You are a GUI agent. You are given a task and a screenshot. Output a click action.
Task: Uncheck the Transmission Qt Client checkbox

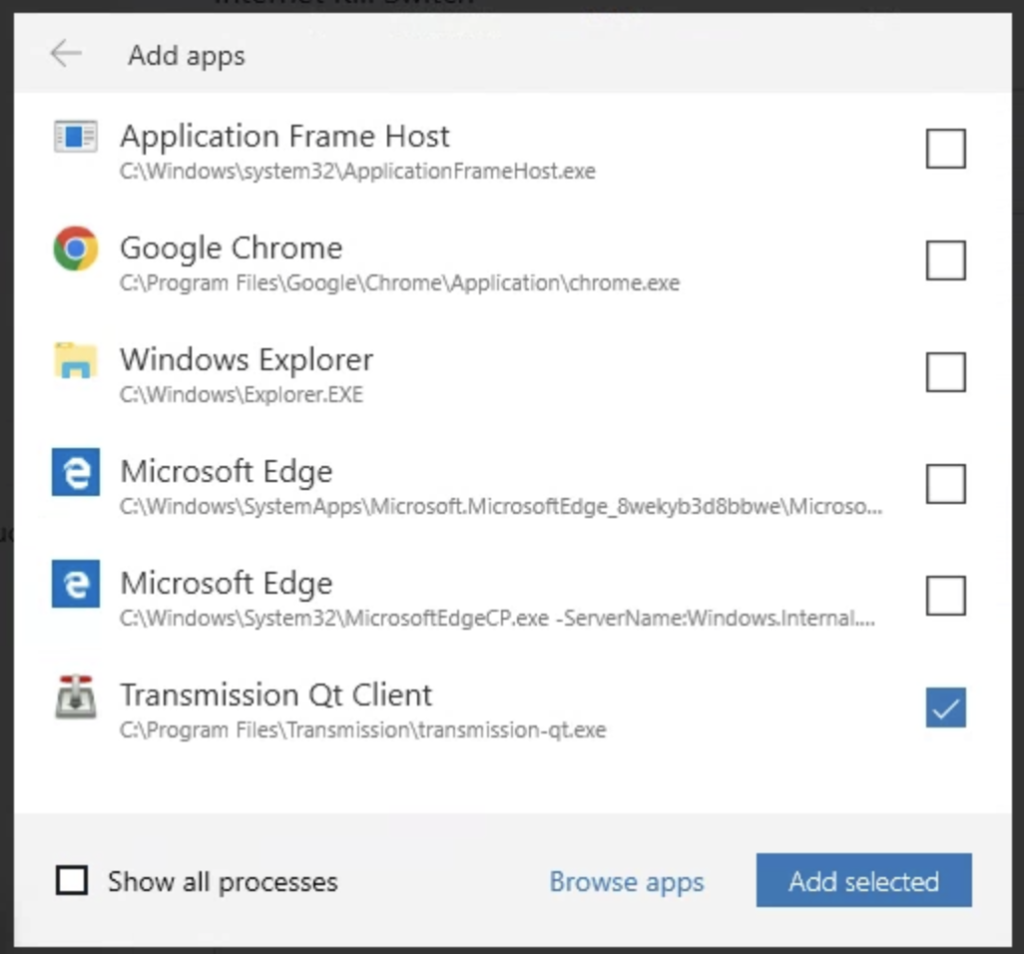[946, 707]
